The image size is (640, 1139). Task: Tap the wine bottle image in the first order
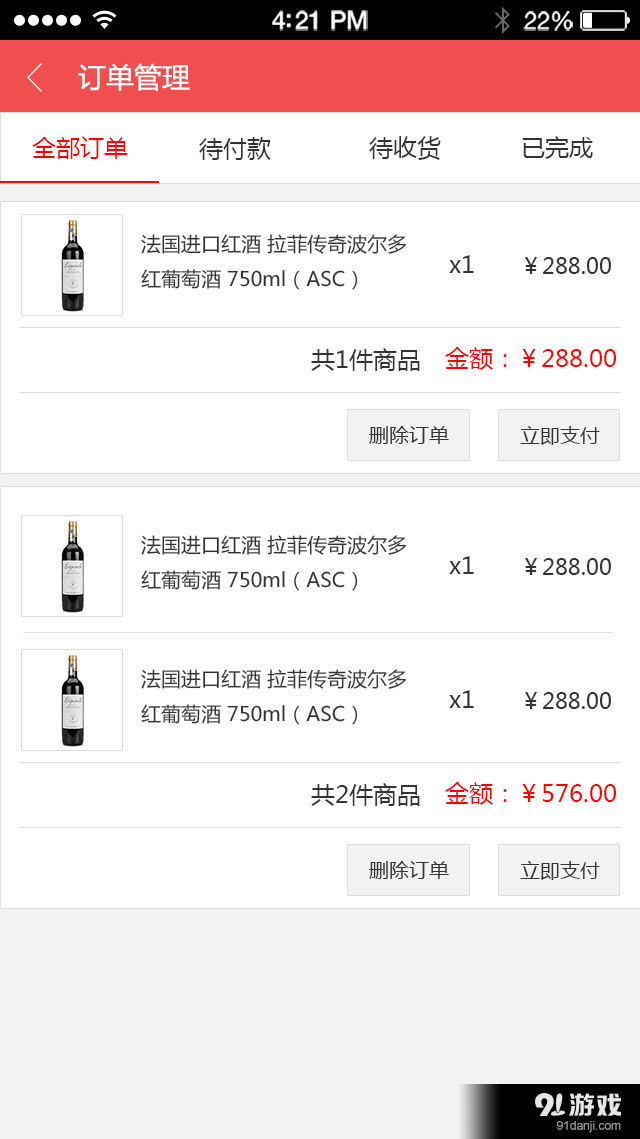point(71,265)
